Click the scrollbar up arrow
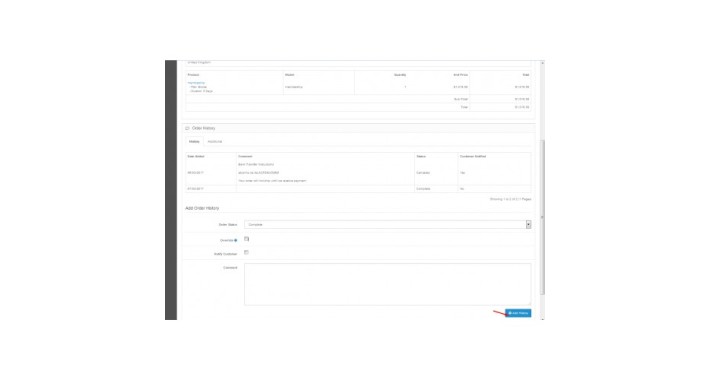 coord(542,63)
